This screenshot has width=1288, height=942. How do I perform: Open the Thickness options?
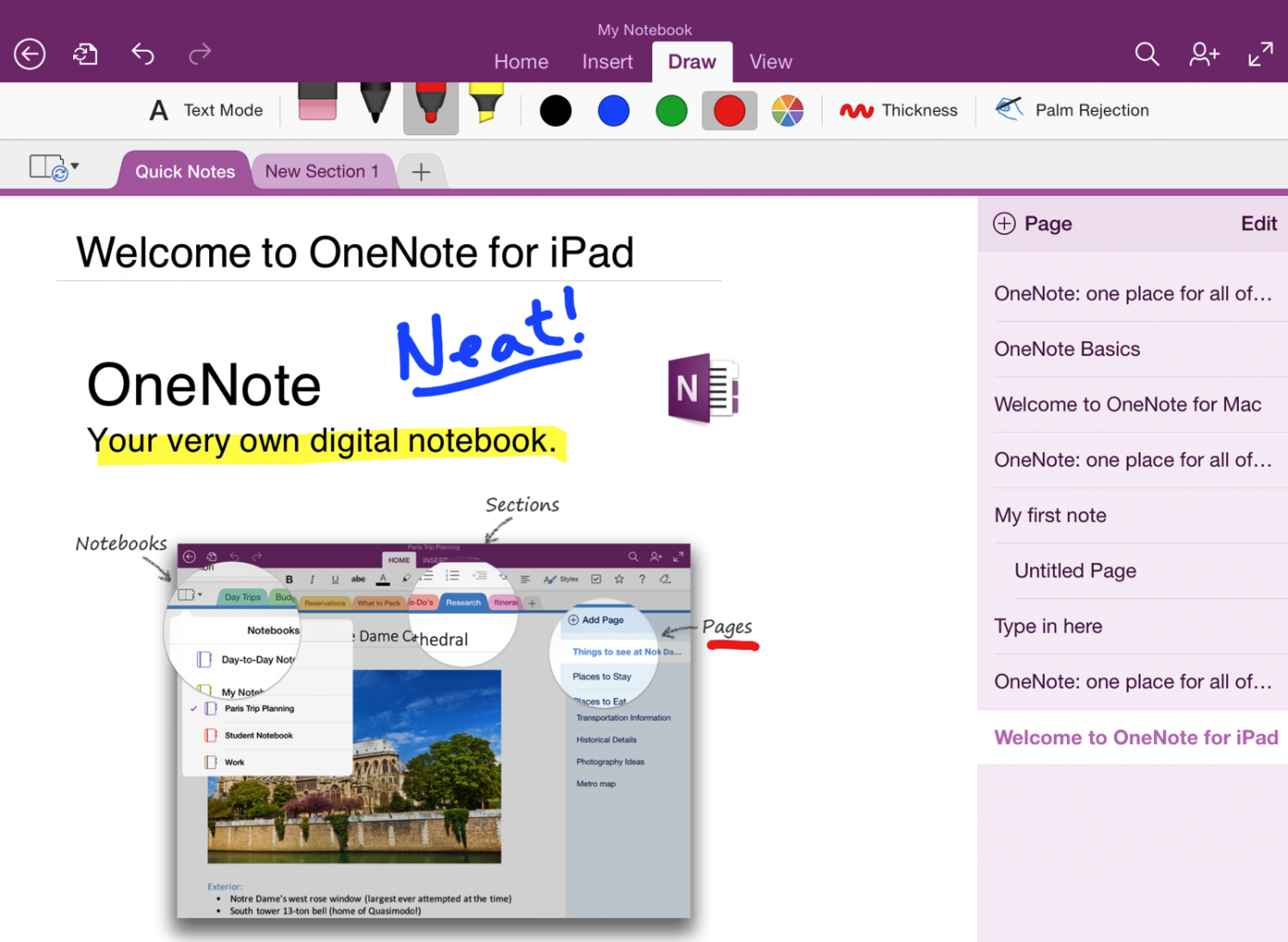click(x=898, y=111)
